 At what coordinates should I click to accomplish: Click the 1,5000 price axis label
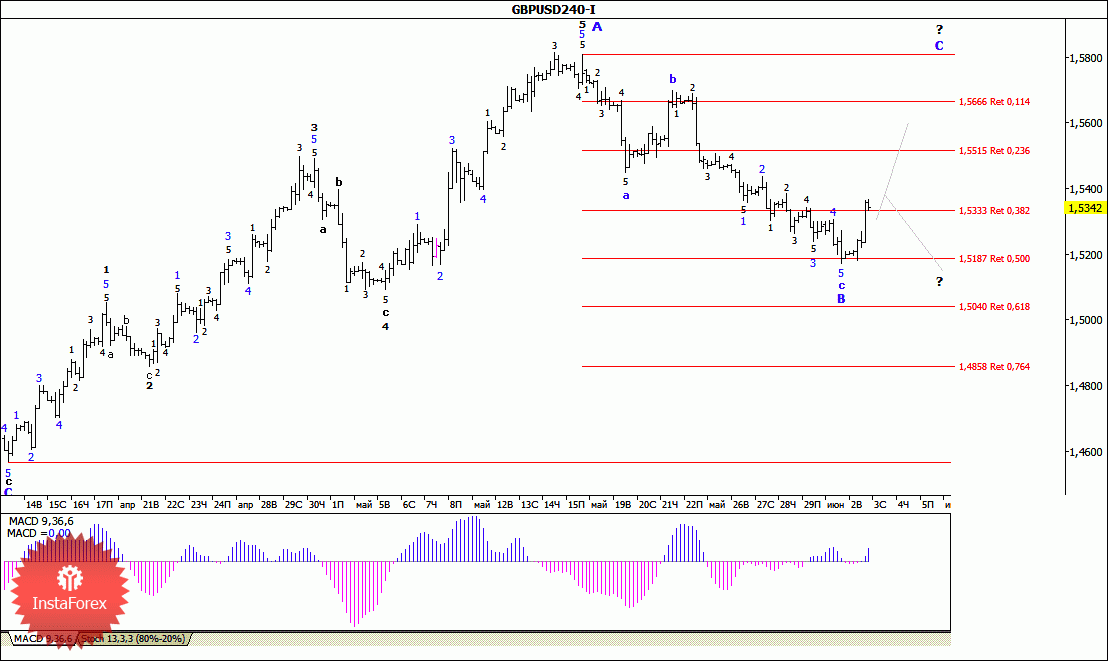[1085, 320]
